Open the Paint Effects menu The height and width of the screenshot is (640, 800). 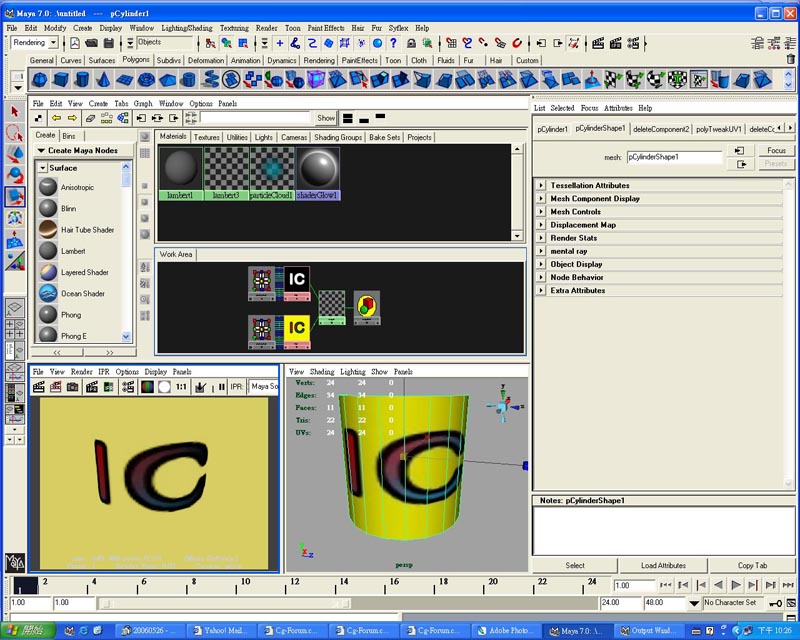tap(326, 28)
